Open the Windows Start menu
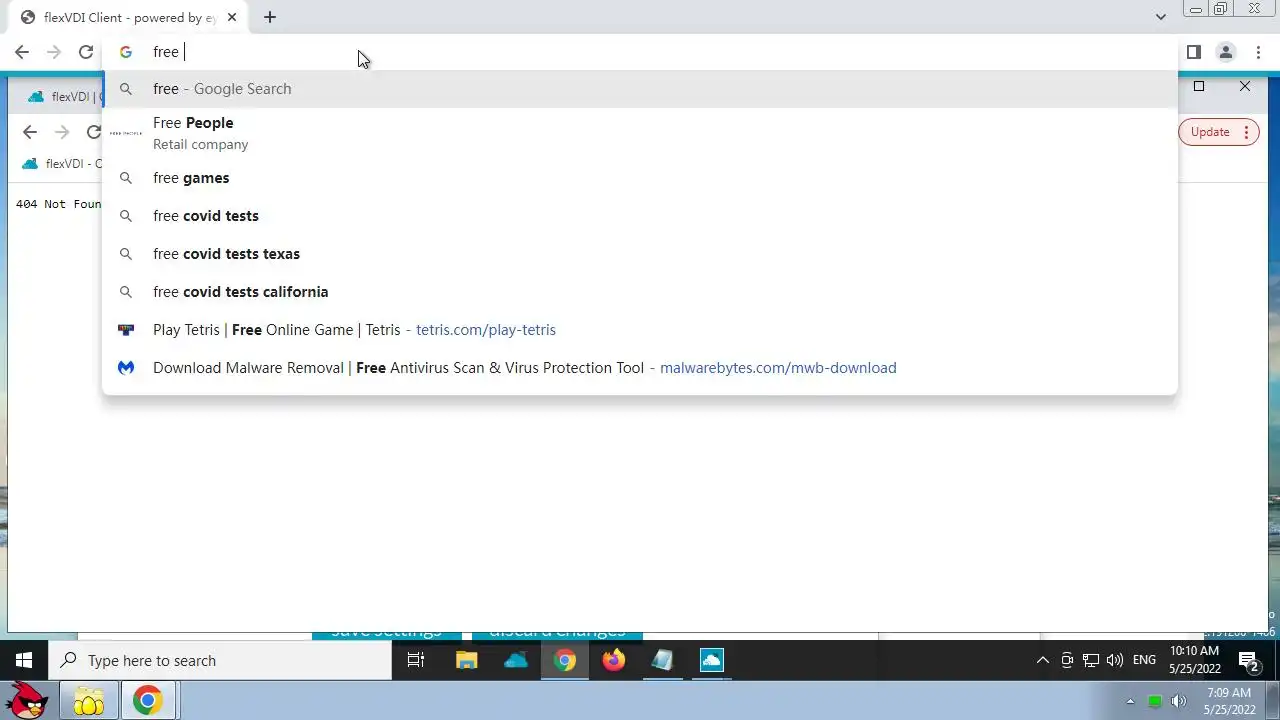Viewport: 1280px width, 720px height. 24,660
